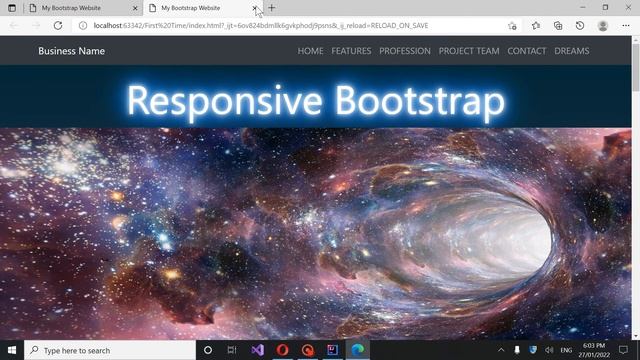Viewport: 640px width, 360px height.
Task: Add this page to favorites
Action: coord(512,26)
